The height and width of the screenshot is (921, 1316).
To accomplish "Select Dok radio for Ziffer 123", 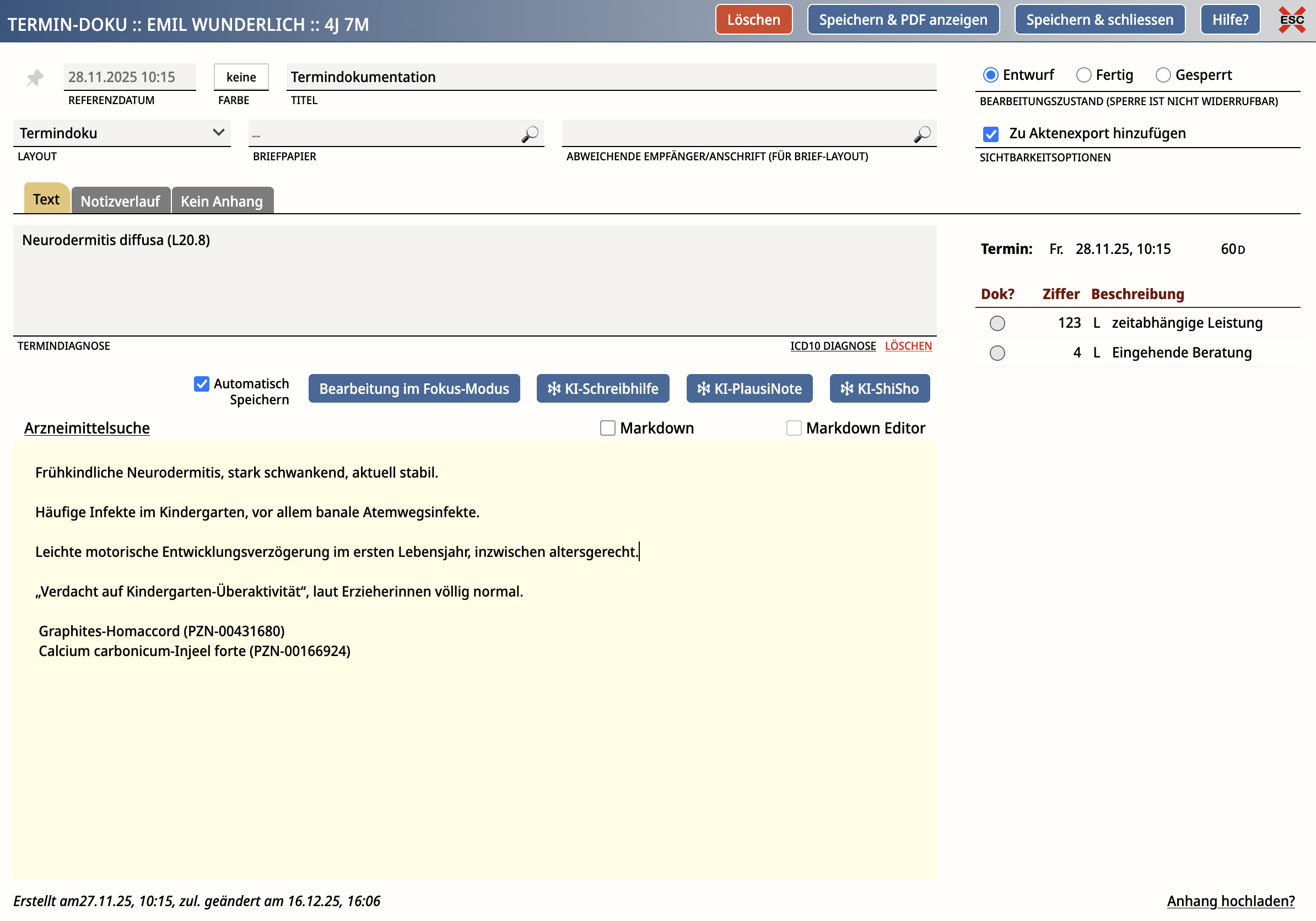I will coord(997,323).
